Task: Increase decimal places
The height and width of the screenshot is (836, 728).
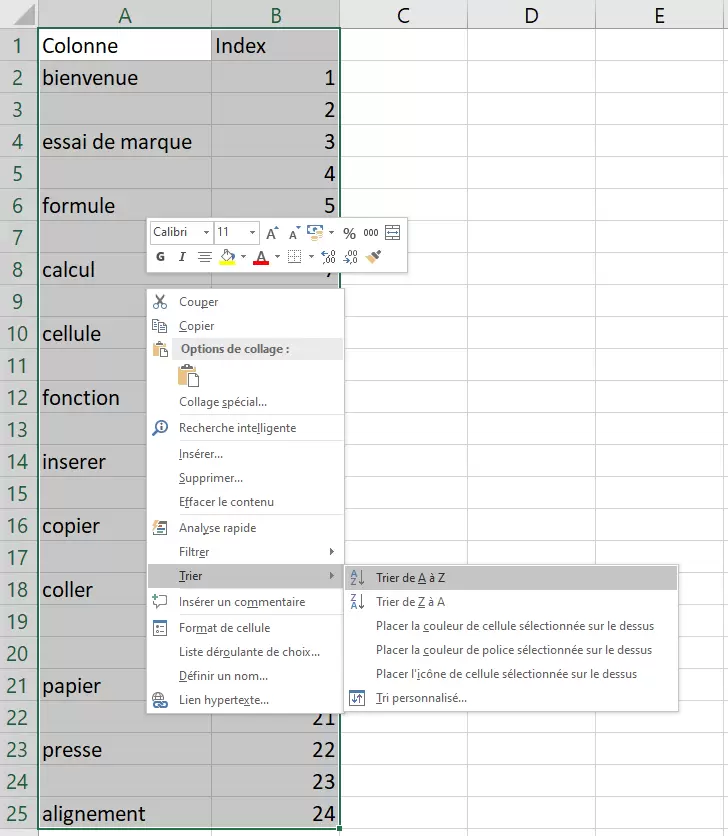Action: click(x=329, y=257)
